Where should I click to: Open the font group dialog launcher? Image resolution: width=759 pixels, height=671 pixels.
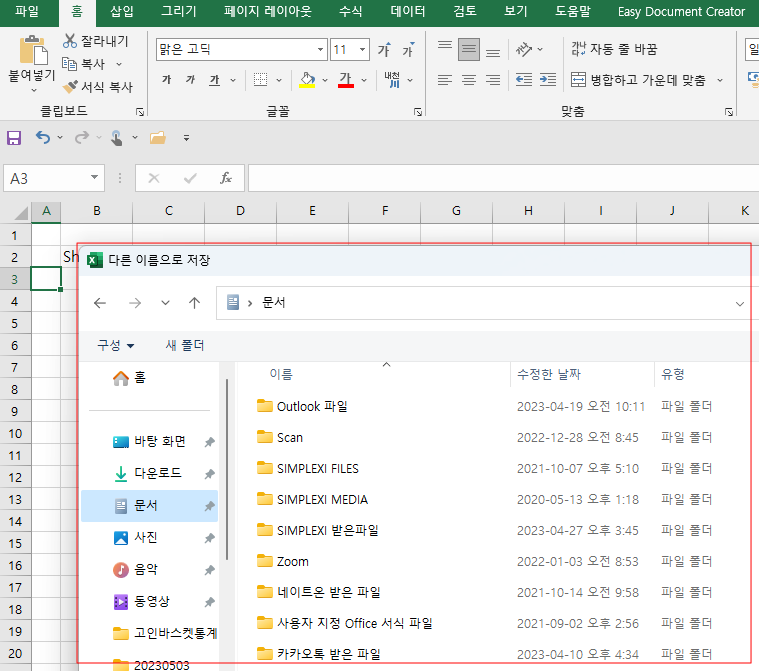[x=418, y=112]
